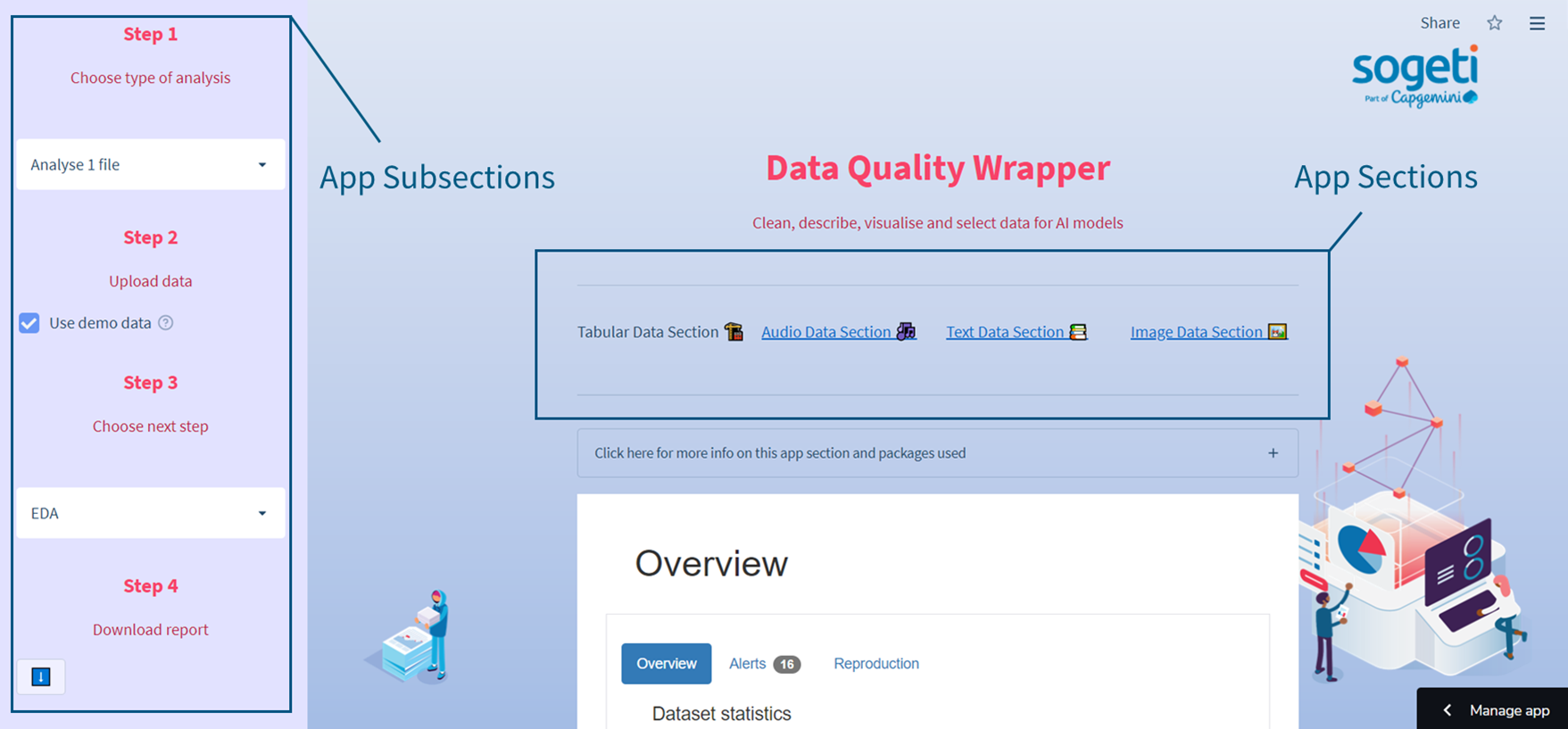Go to the Text Data Section link

pyautogui.click(x=1005, y=332)
